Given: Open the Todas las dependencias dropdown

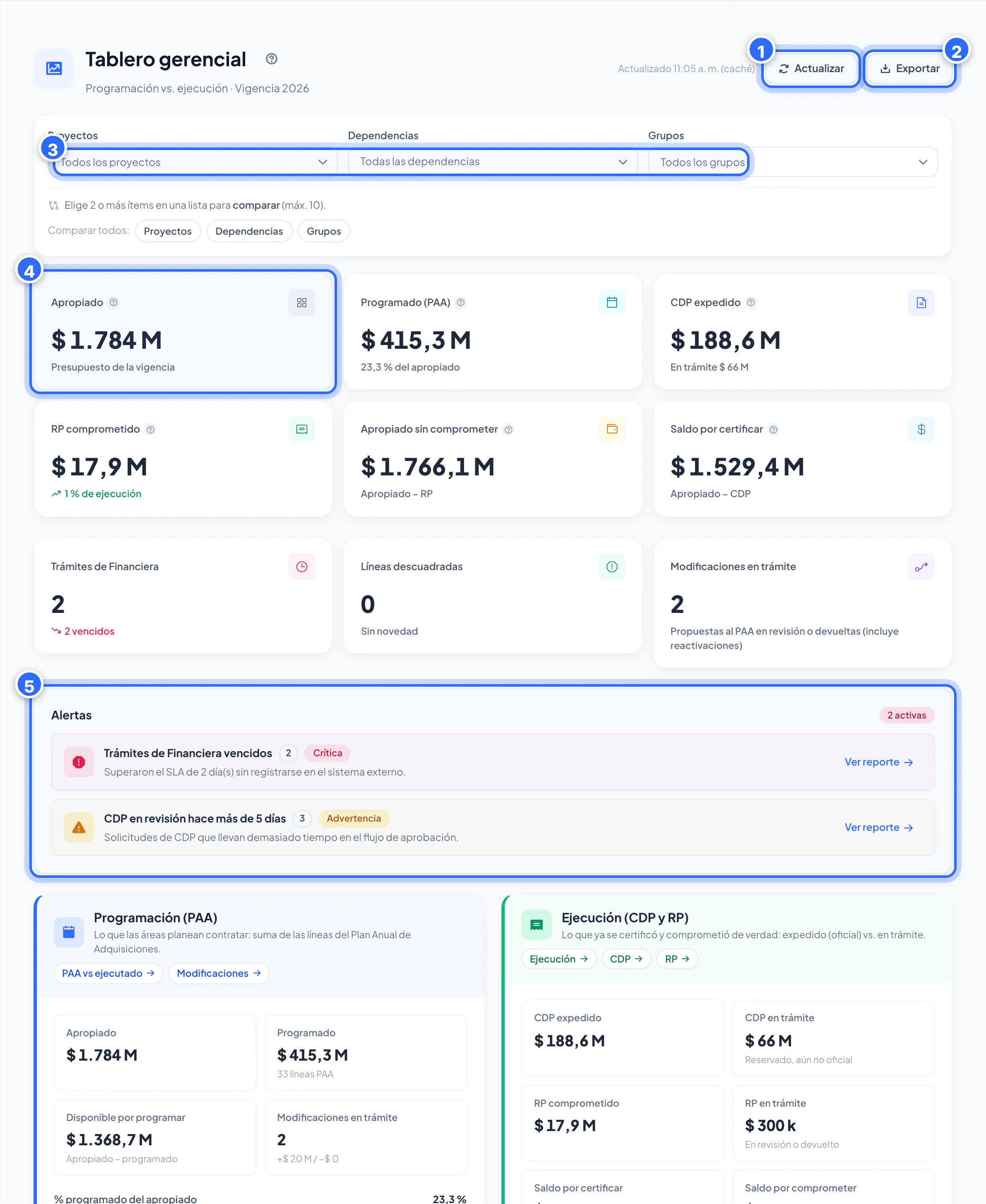Looking at the screenshot, I should (x=493, y=162).
